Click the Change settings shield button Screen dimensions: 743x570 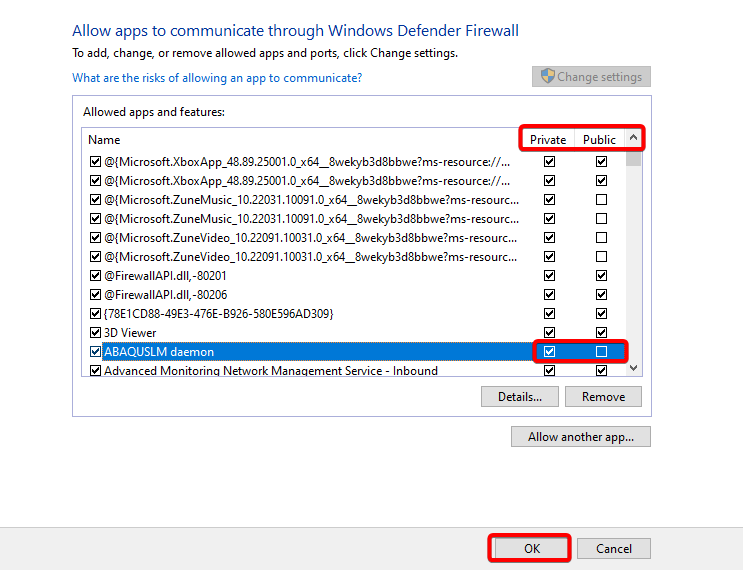coord(591,77)
